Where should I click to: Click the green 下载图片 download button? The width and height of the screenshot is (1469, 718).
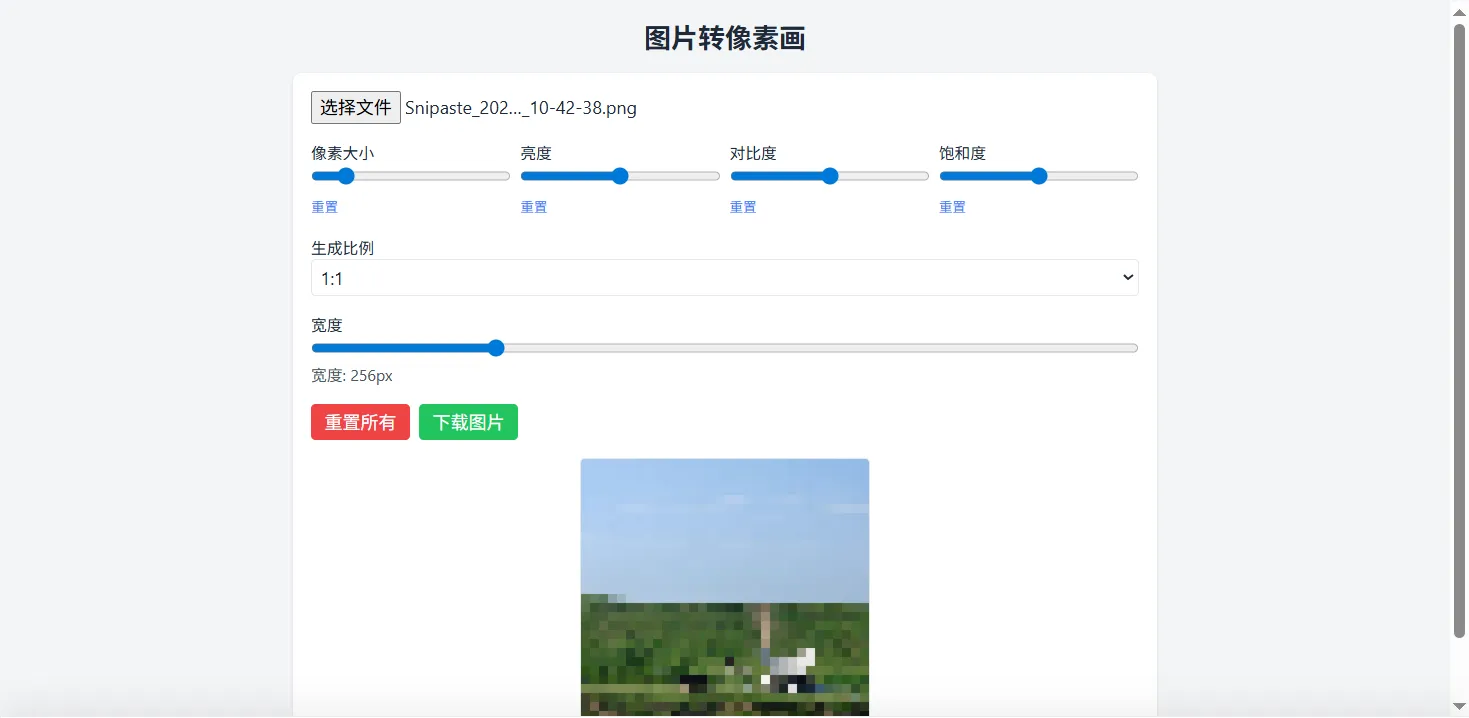(x=468, y=421)
